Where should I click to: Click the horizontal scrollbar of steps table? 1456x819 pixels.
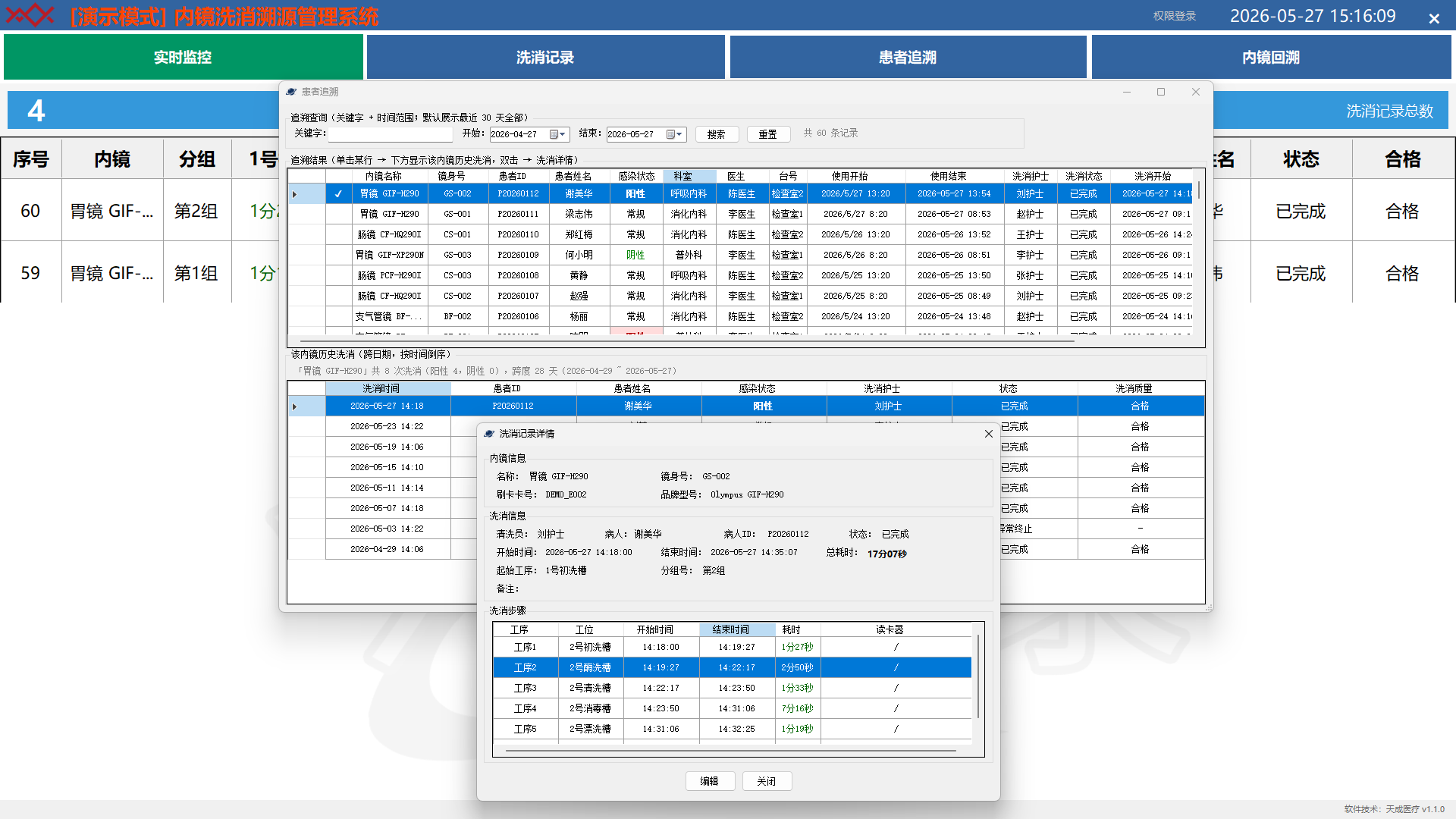(x=731, y=751)
